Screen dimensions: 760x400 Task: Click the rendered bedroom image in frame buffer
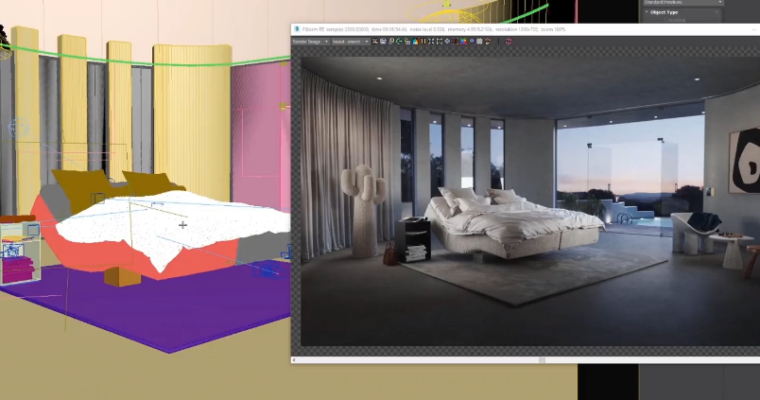[530, 200]
